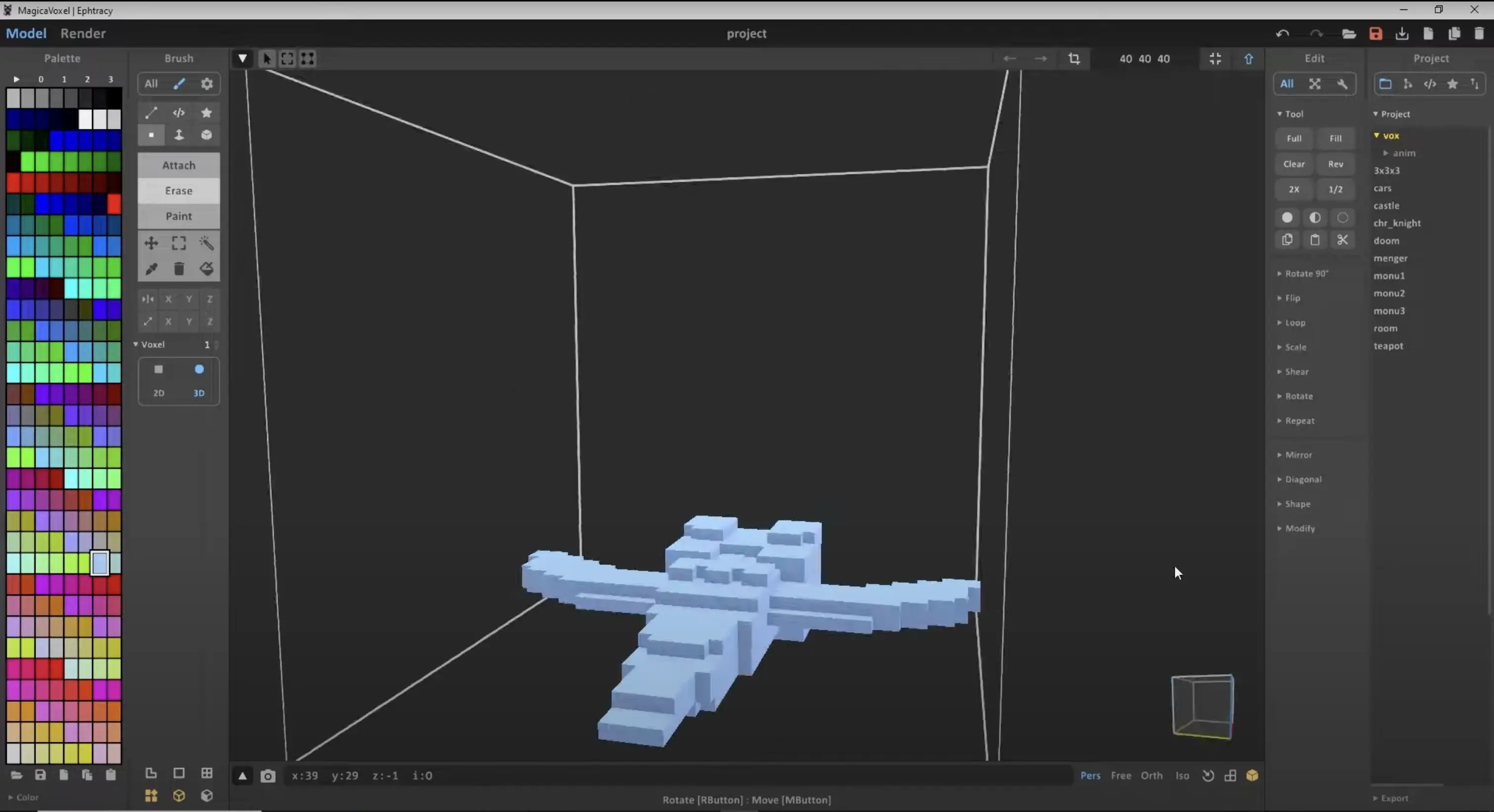
Task: Open the Render menu
Action: [83, 33]
